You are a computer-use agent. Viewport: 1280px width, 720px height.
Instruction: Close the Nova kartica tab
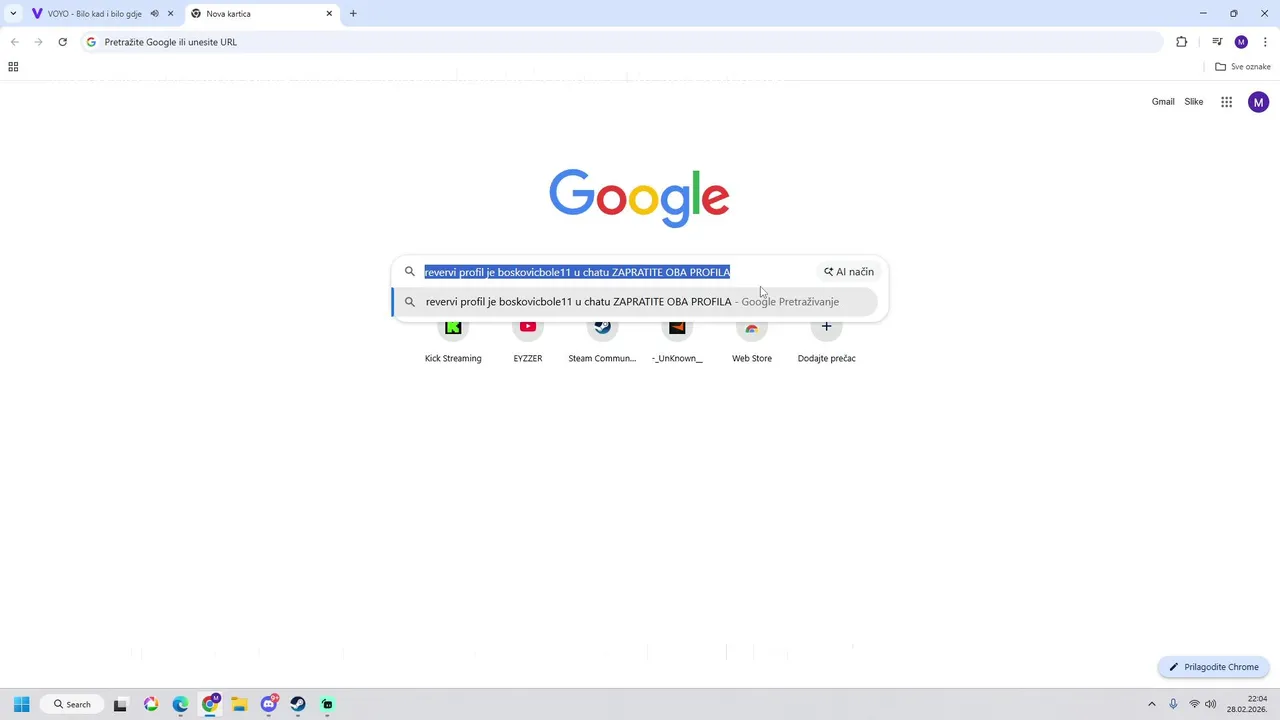click(330, 14)
